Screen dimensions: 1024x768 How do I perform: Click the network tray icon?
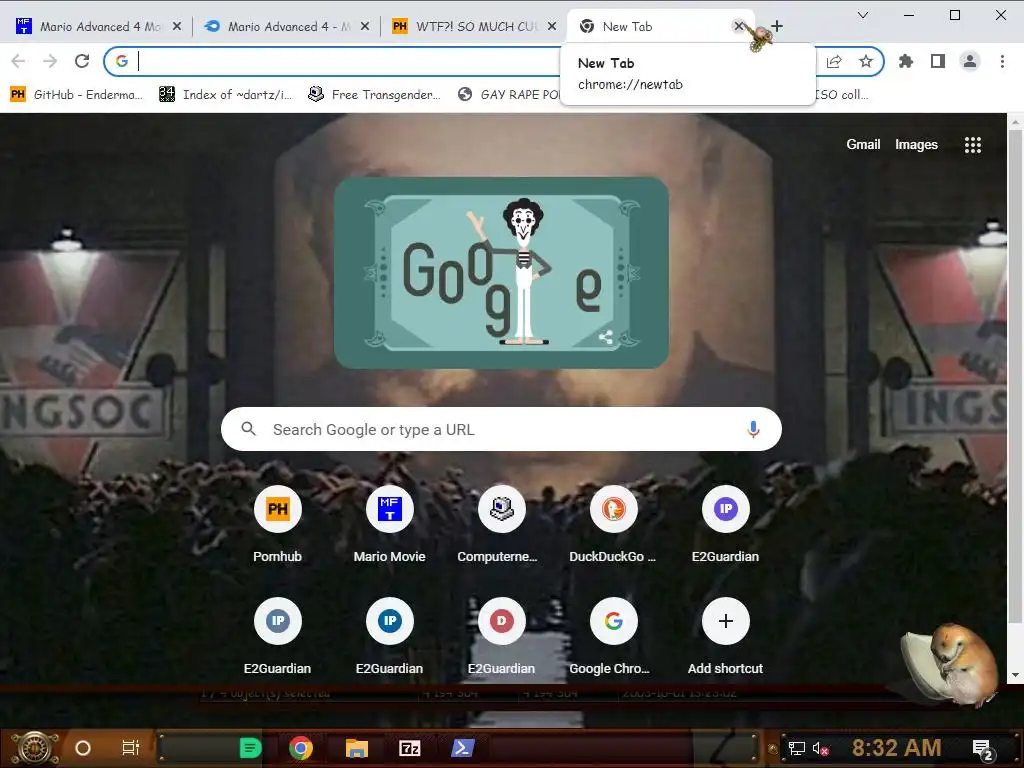796,748
